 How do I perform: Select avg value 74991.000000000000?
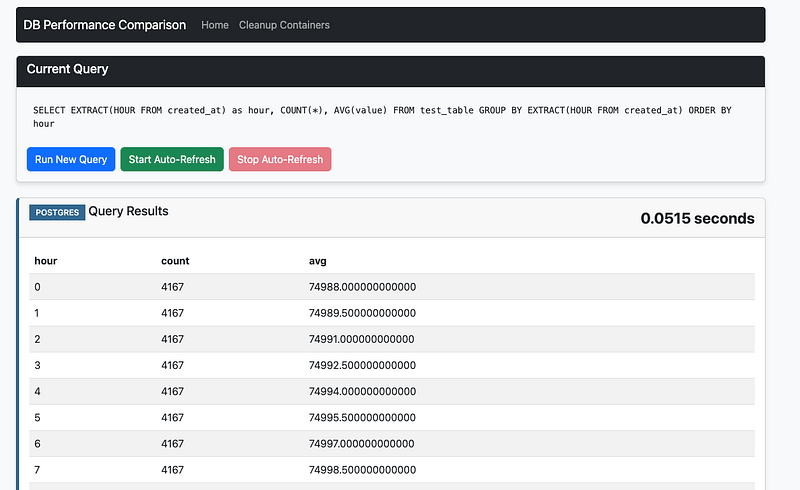tap(362, 339)
